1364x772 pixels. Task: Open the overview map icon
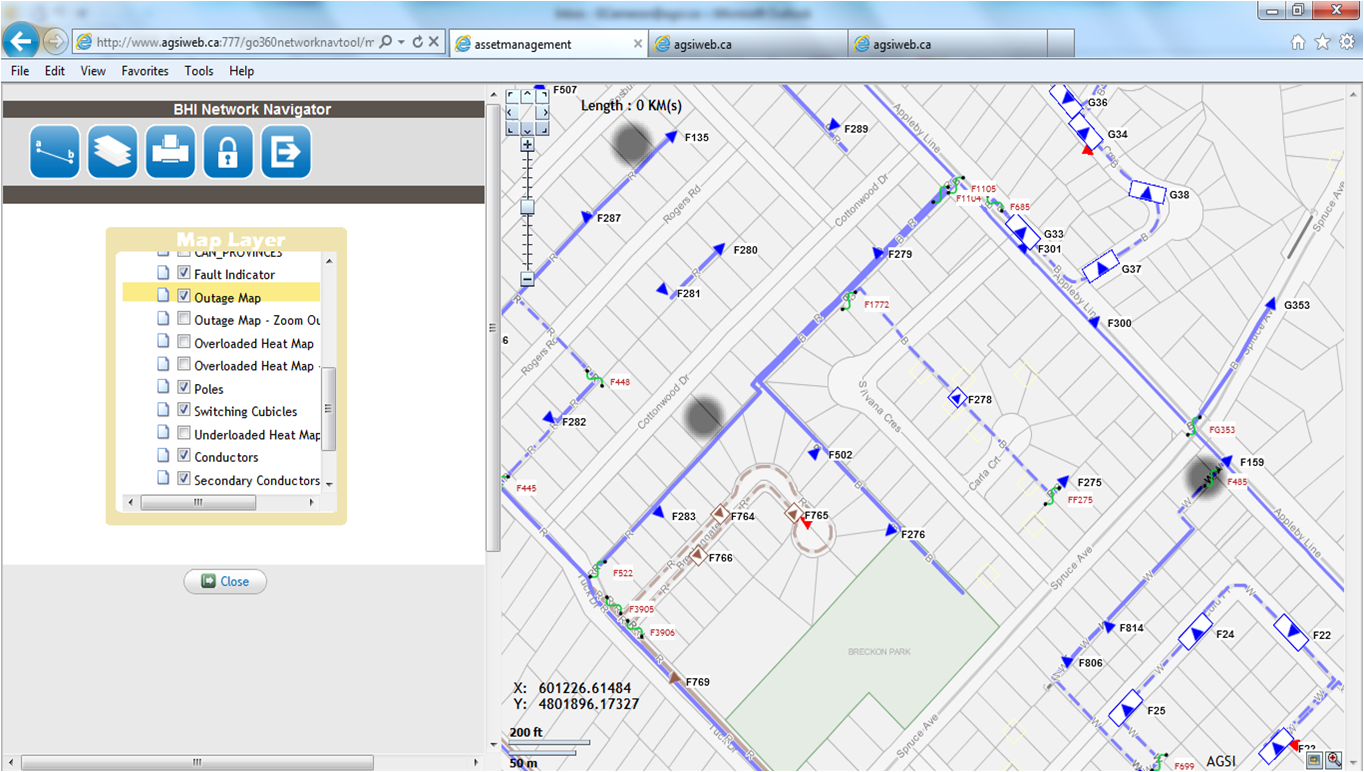coord(1316,760)
